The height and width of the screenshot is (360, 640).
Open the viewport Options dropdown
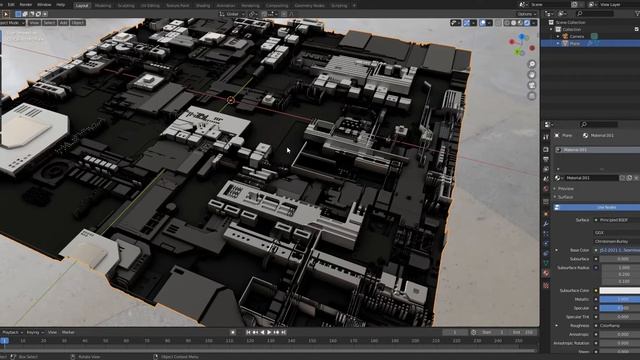click(527, 14)
